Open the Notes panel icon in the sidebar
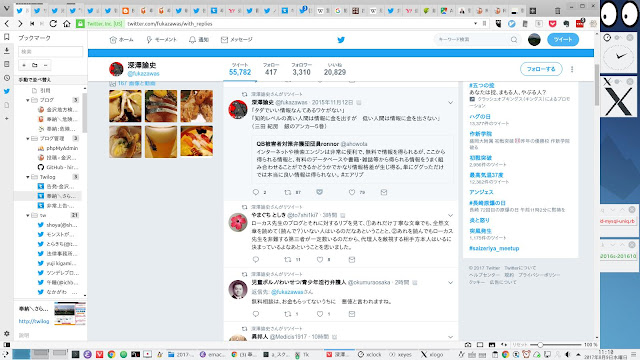 pos(7,64)
